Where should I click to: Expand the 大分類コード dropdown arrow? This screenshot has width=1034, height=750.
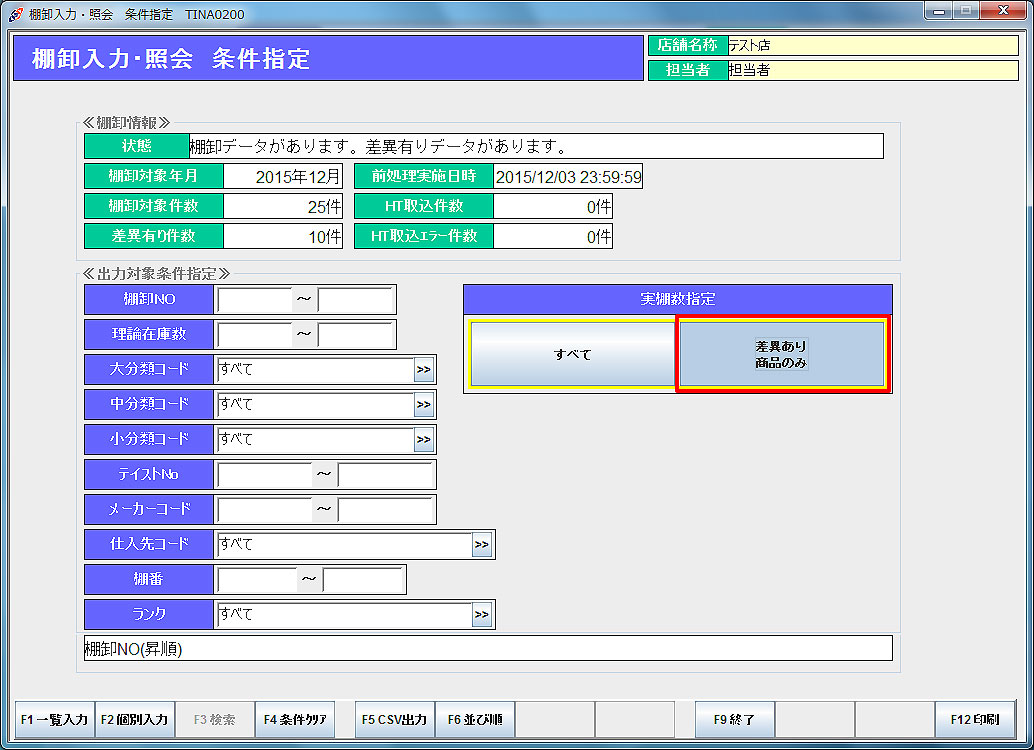pos(424,370)
